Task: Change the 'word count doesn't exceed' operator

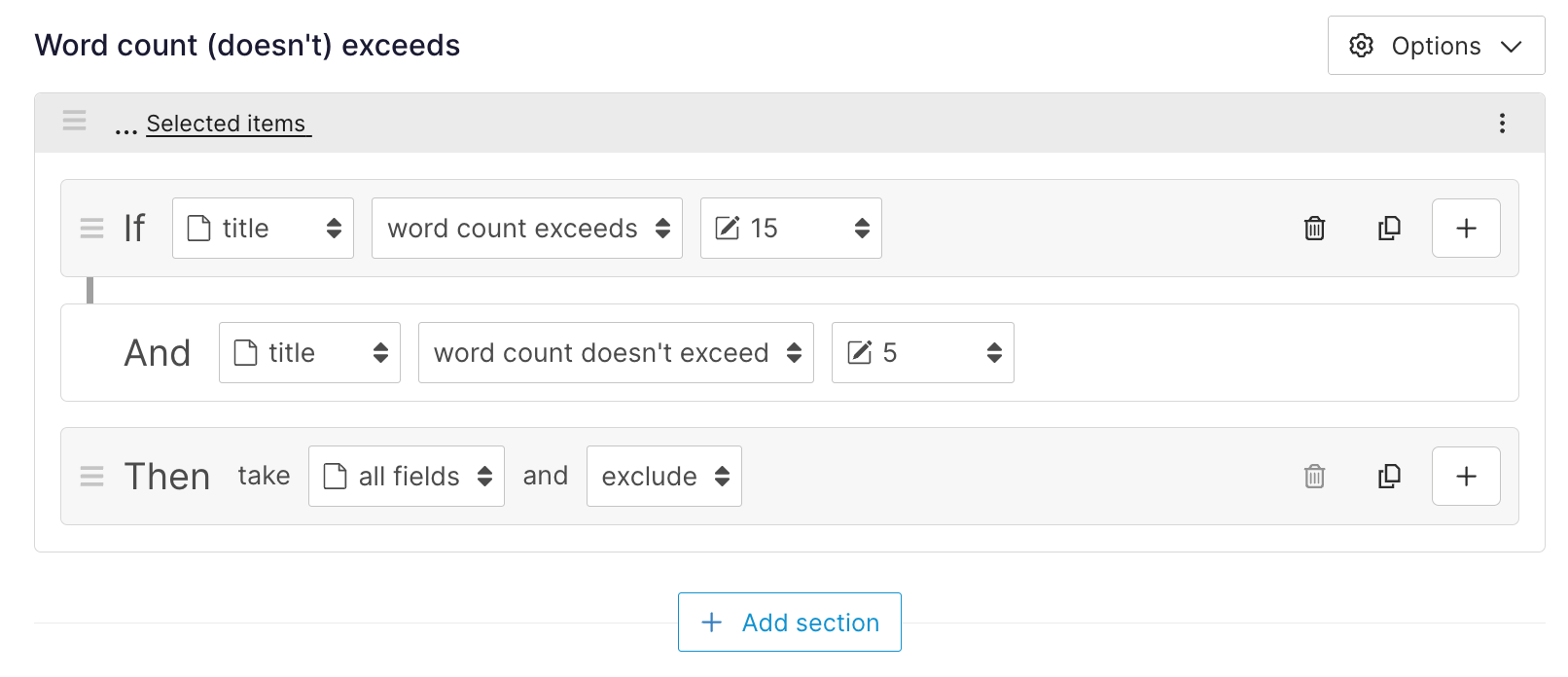Action: pos(616,353)
